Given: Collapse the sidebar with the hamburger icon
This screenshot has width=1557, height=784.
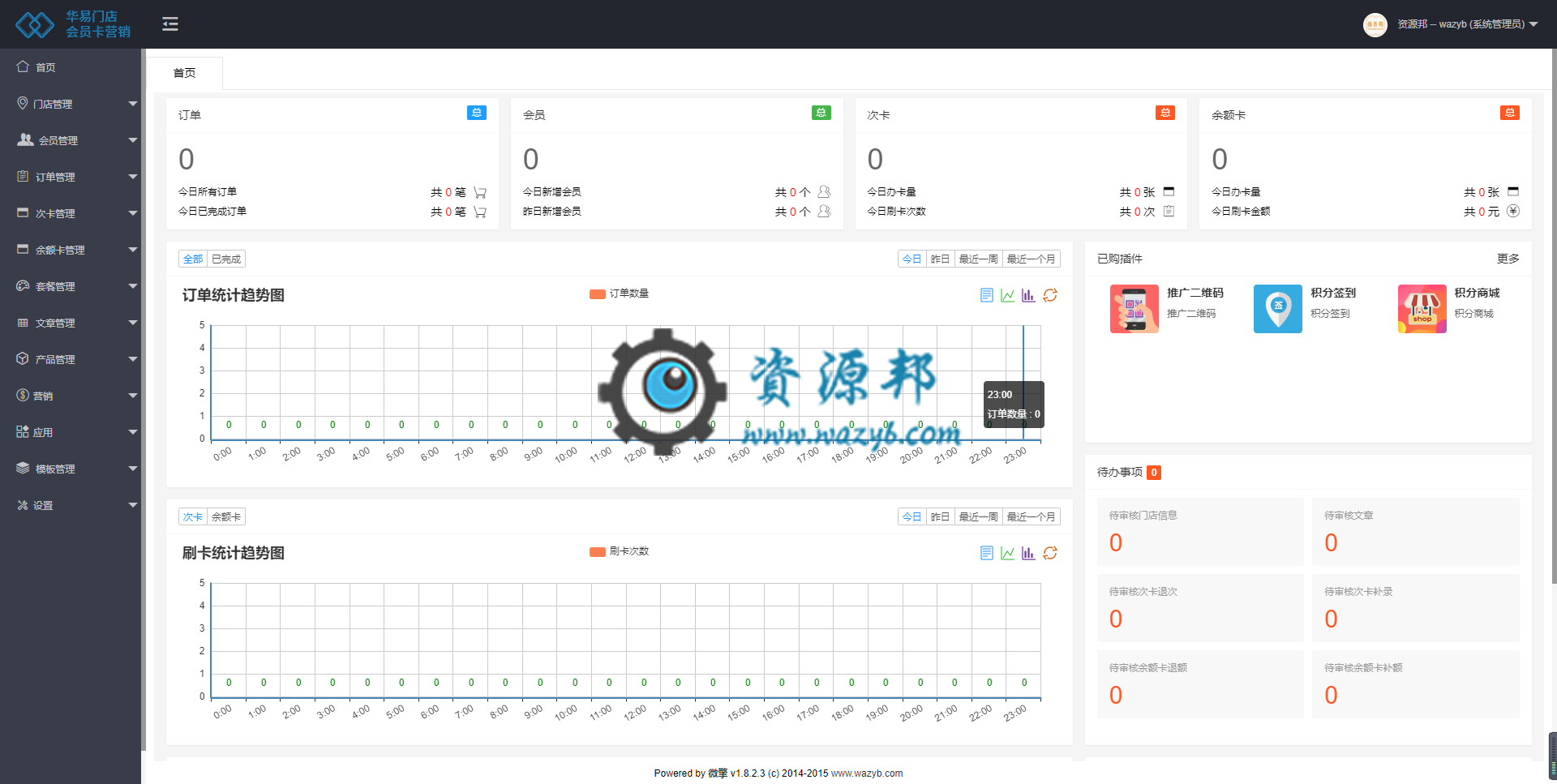Looking at the screenshot, I should pos(170,24).
